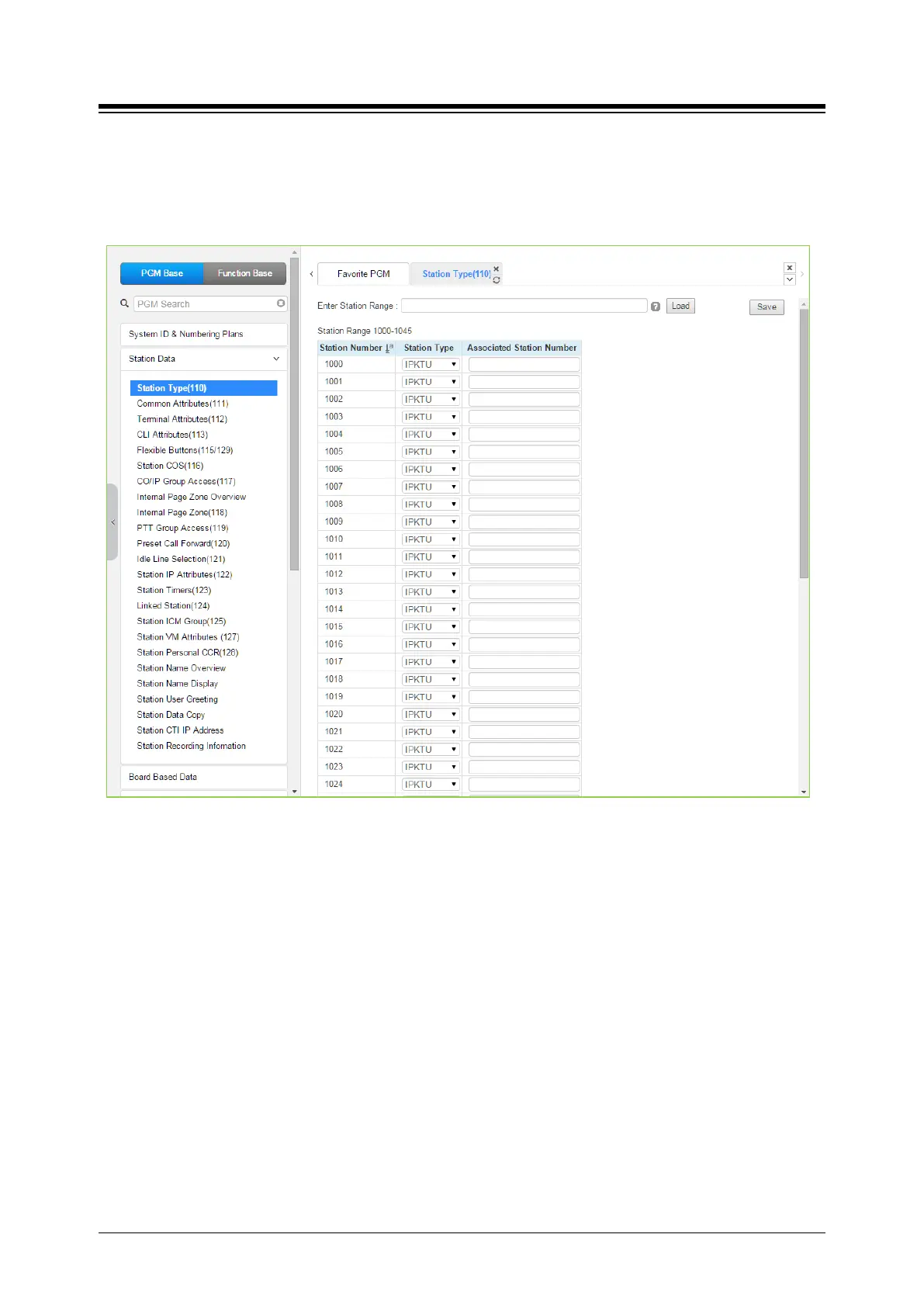
Task: Open Internal Page Zone(118)
Action: coord(182,512)
